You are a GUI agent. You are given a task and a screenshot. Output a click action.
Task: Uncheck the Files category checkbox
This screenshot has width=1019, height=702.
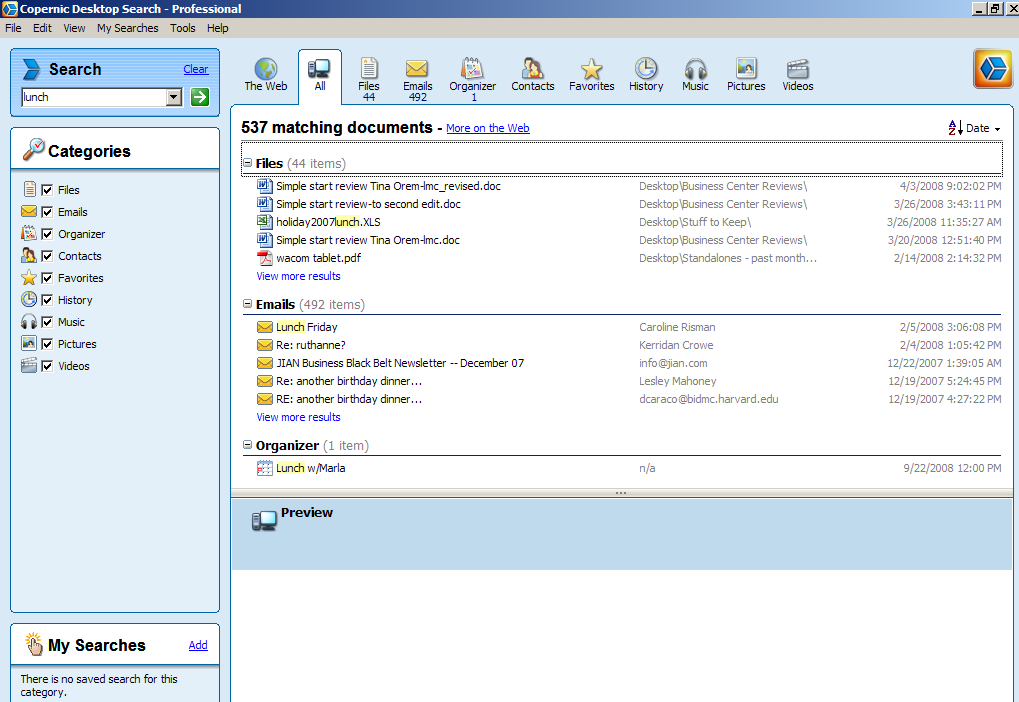coord(47,190)
